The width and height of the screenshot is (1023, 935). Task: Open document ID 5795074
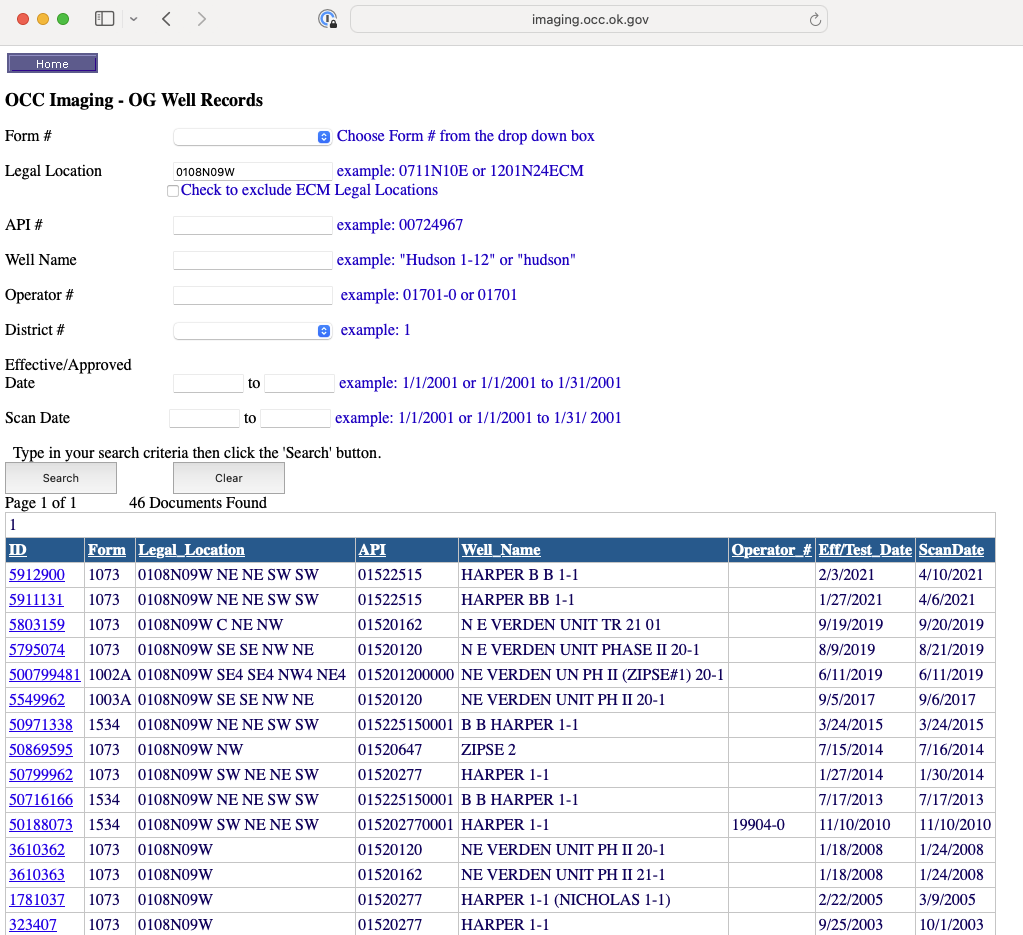coord(37,650)
